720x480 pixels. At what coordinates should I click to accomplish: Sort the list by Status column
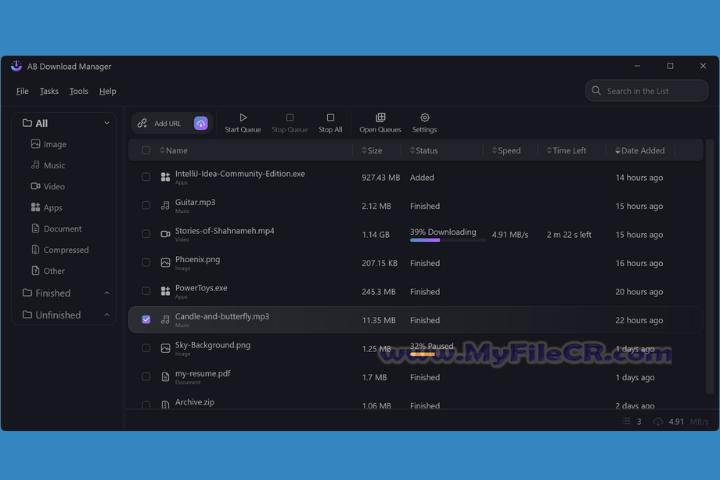[x=424, y=150]
